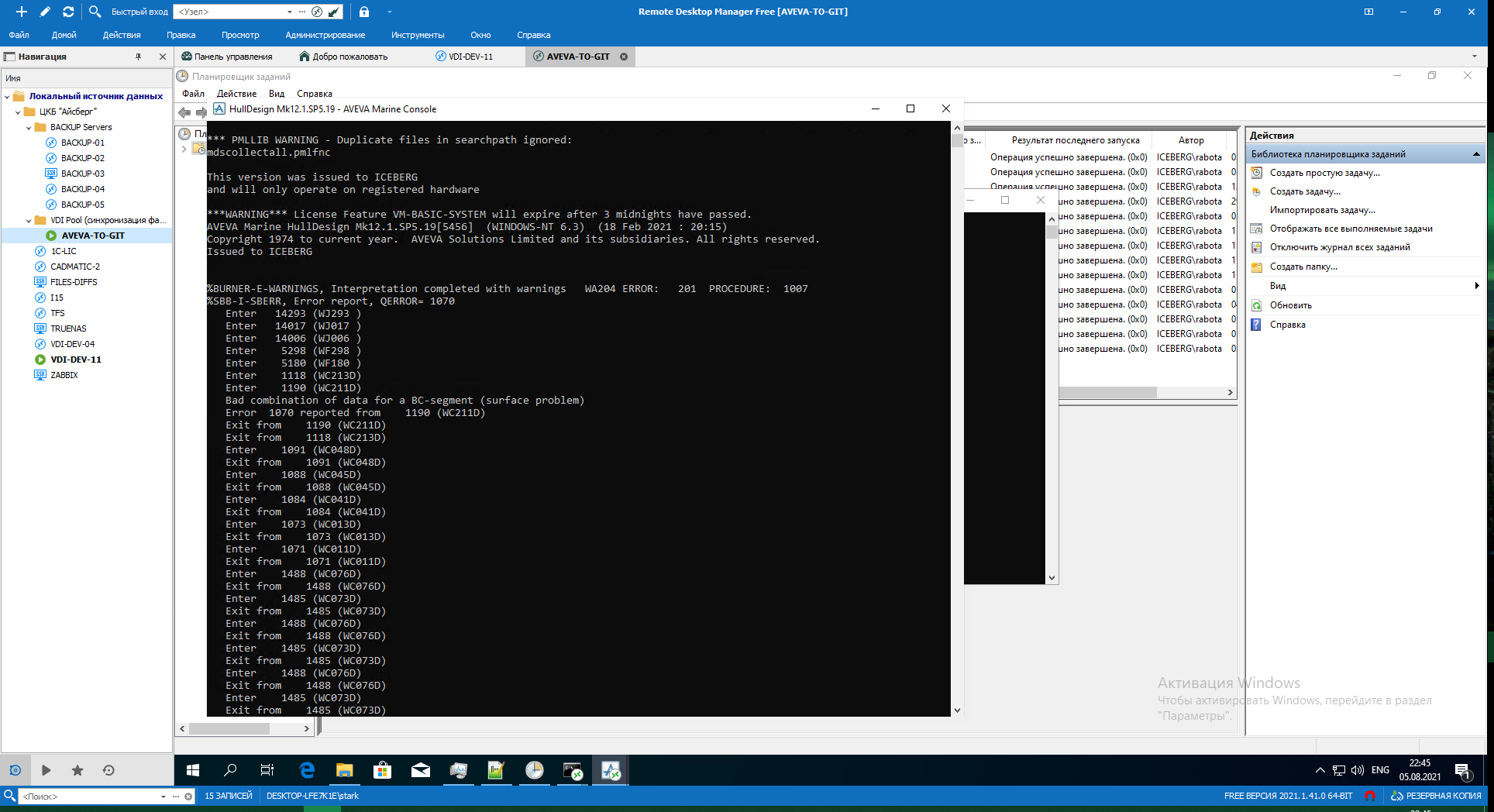Image resolution: width=1494 pixels, height=812 pixels.
Task: Open the Файл menu
Action: click(x=19, y=35)
